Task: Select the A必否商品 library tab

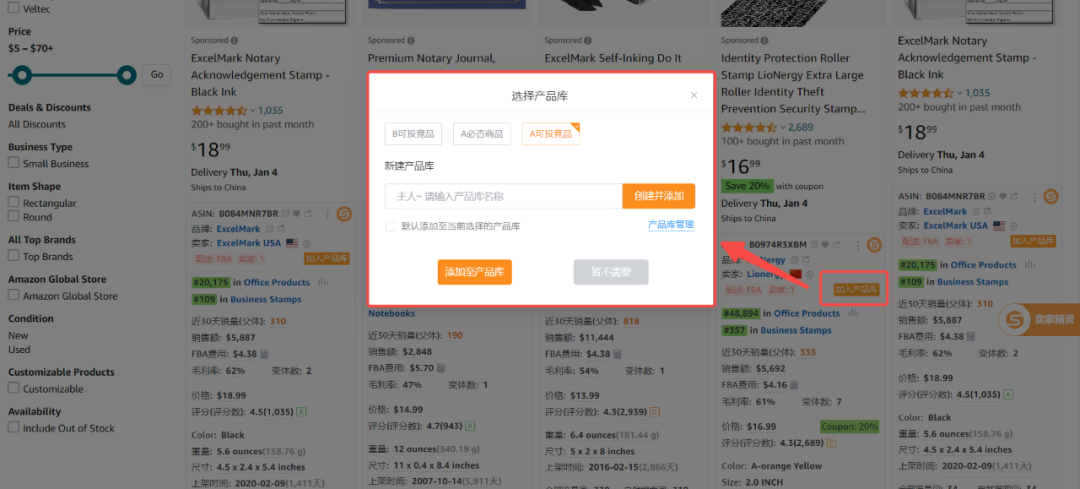Action: point(481,134)
